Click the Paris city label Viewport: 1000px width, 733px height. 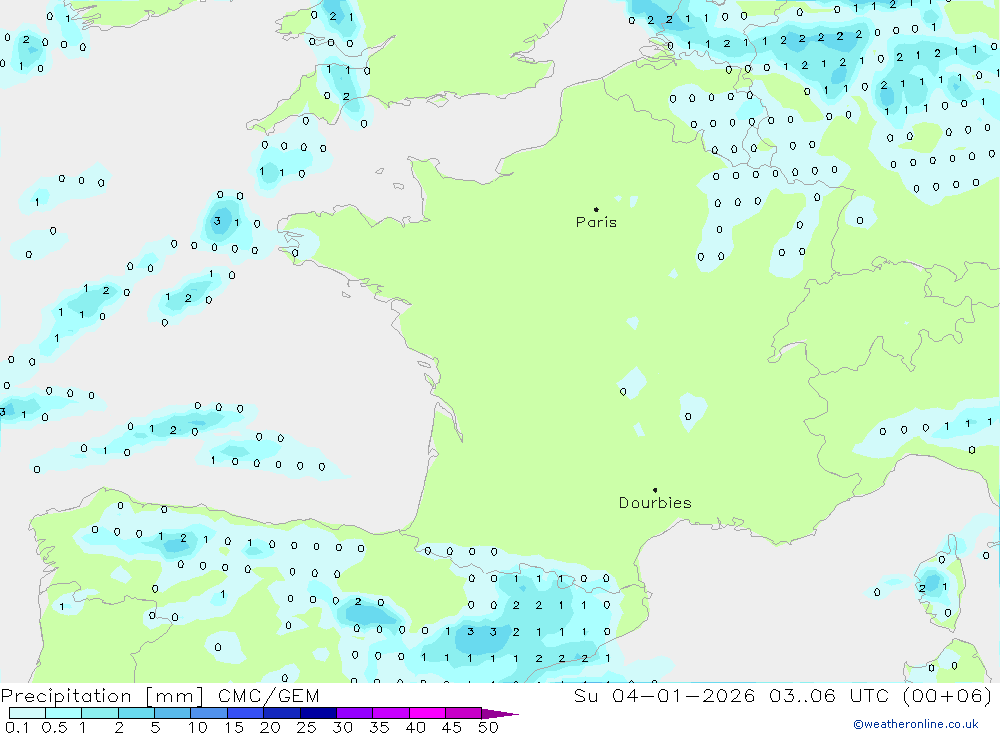(x=596, y=222)
